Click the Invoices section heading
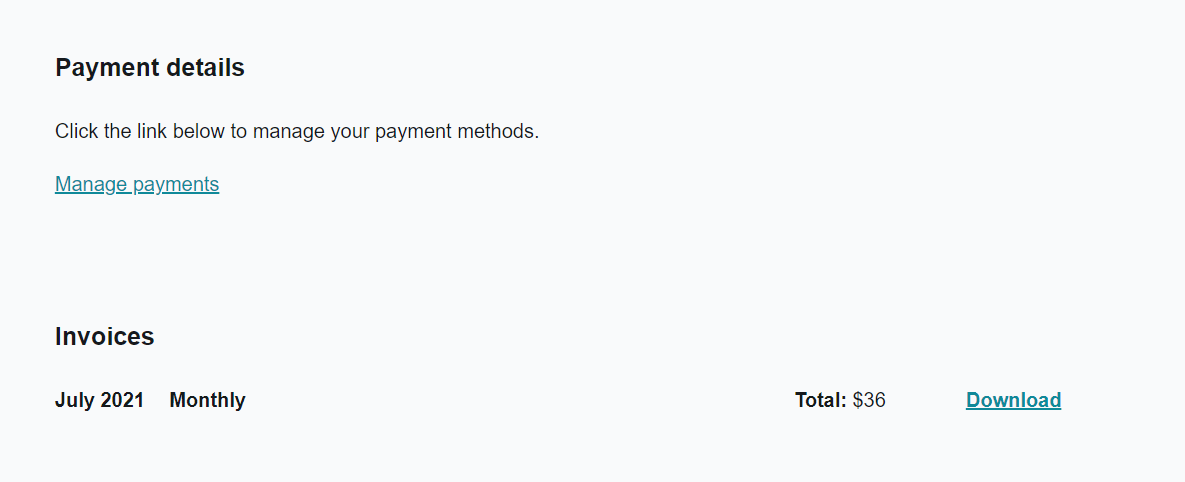 tap(105, 337)
